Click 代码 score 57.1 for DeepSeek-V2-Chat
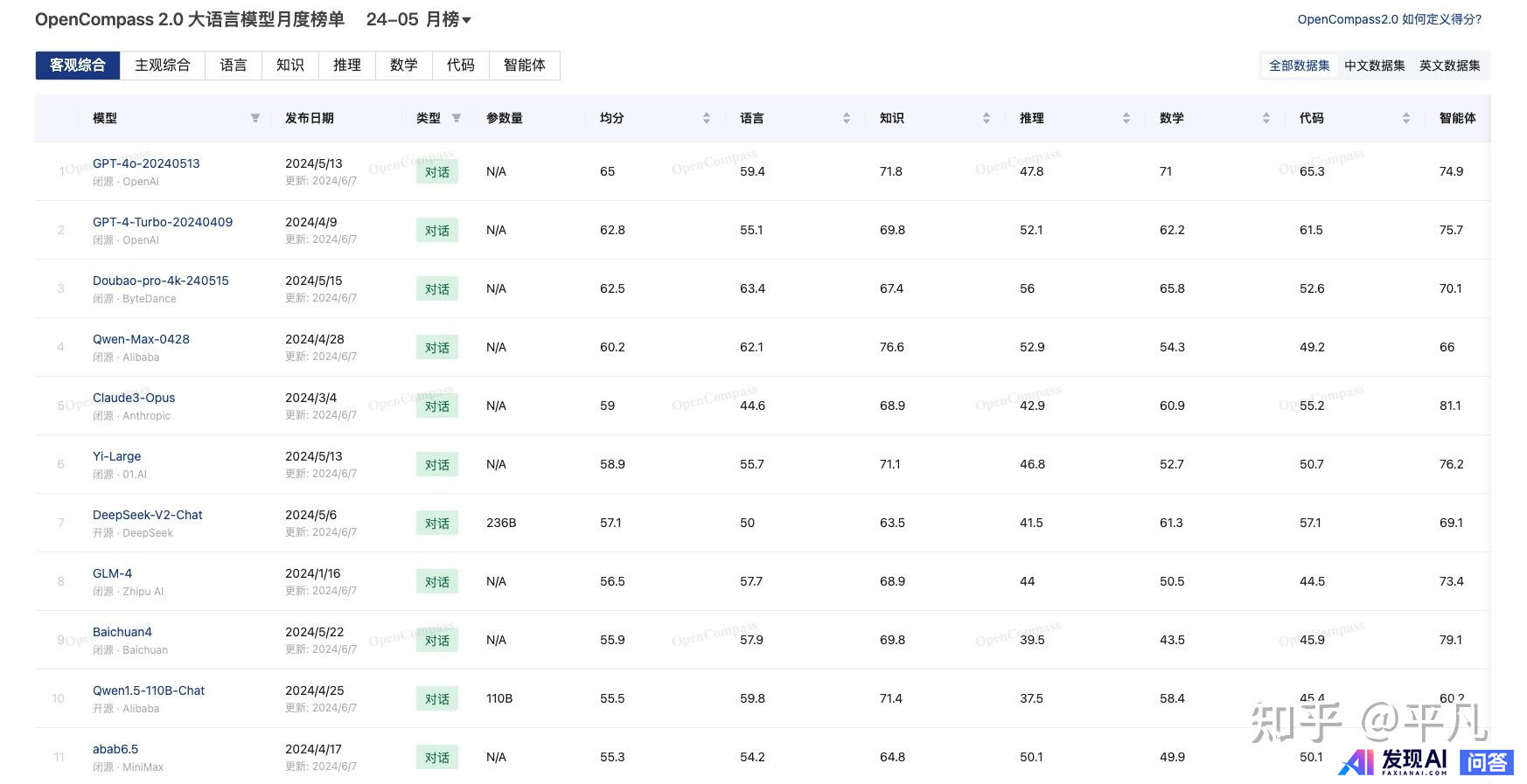The height and width of the screenshot is (784, 1527). [1310, 523]
